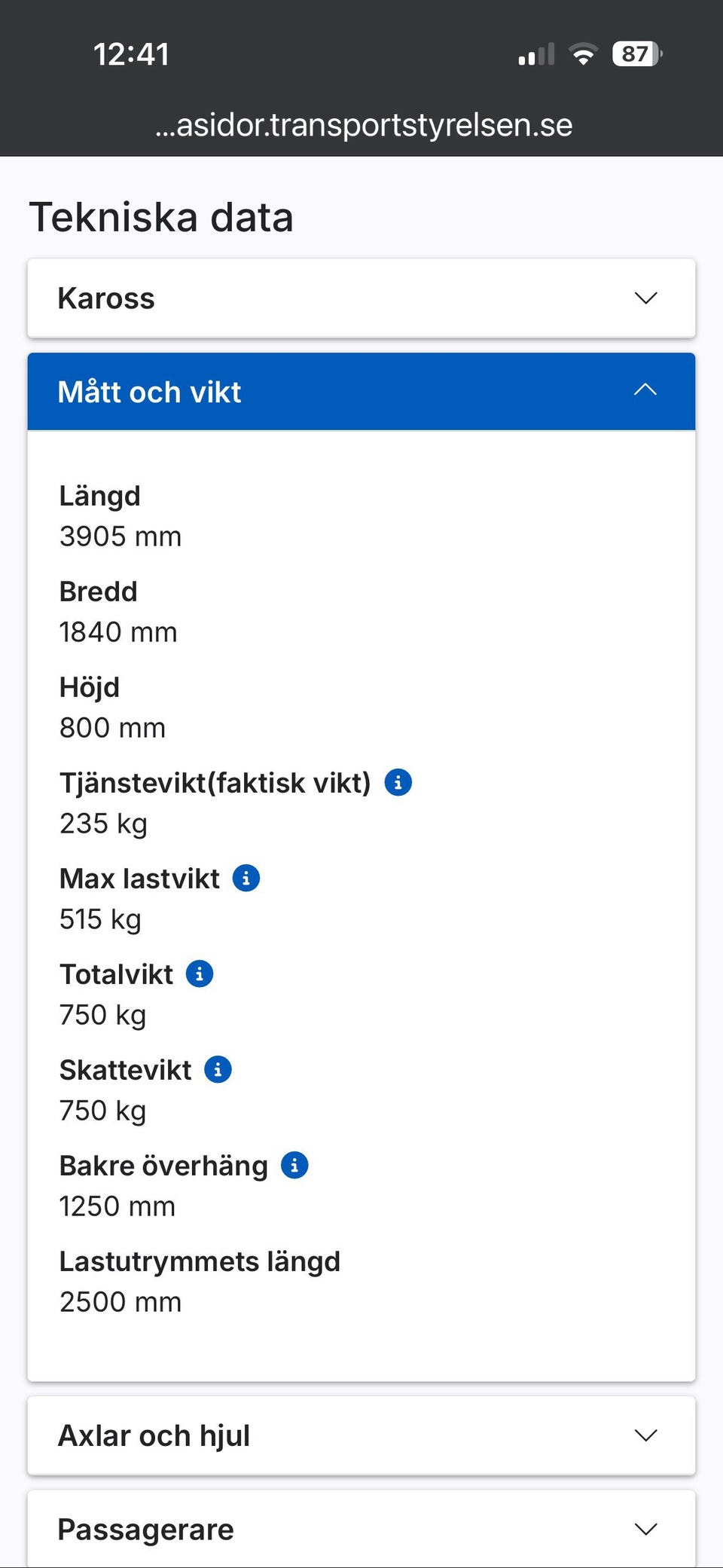Show info for Totalvikt
The width and height of the screenshot is (723, 1568).
200,974
